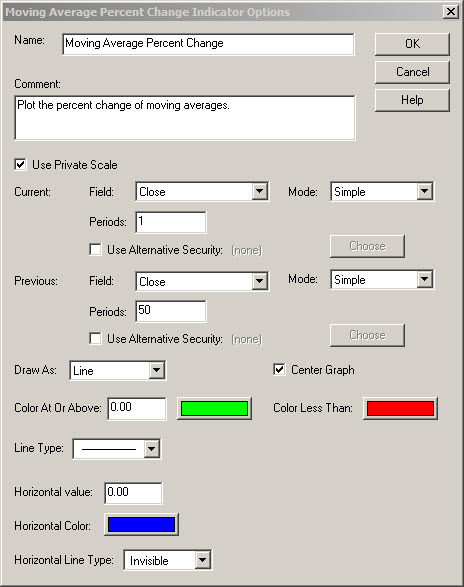Pick the green Color At Or Above swatch
The image size is (464, 587).
pos(214,408)
